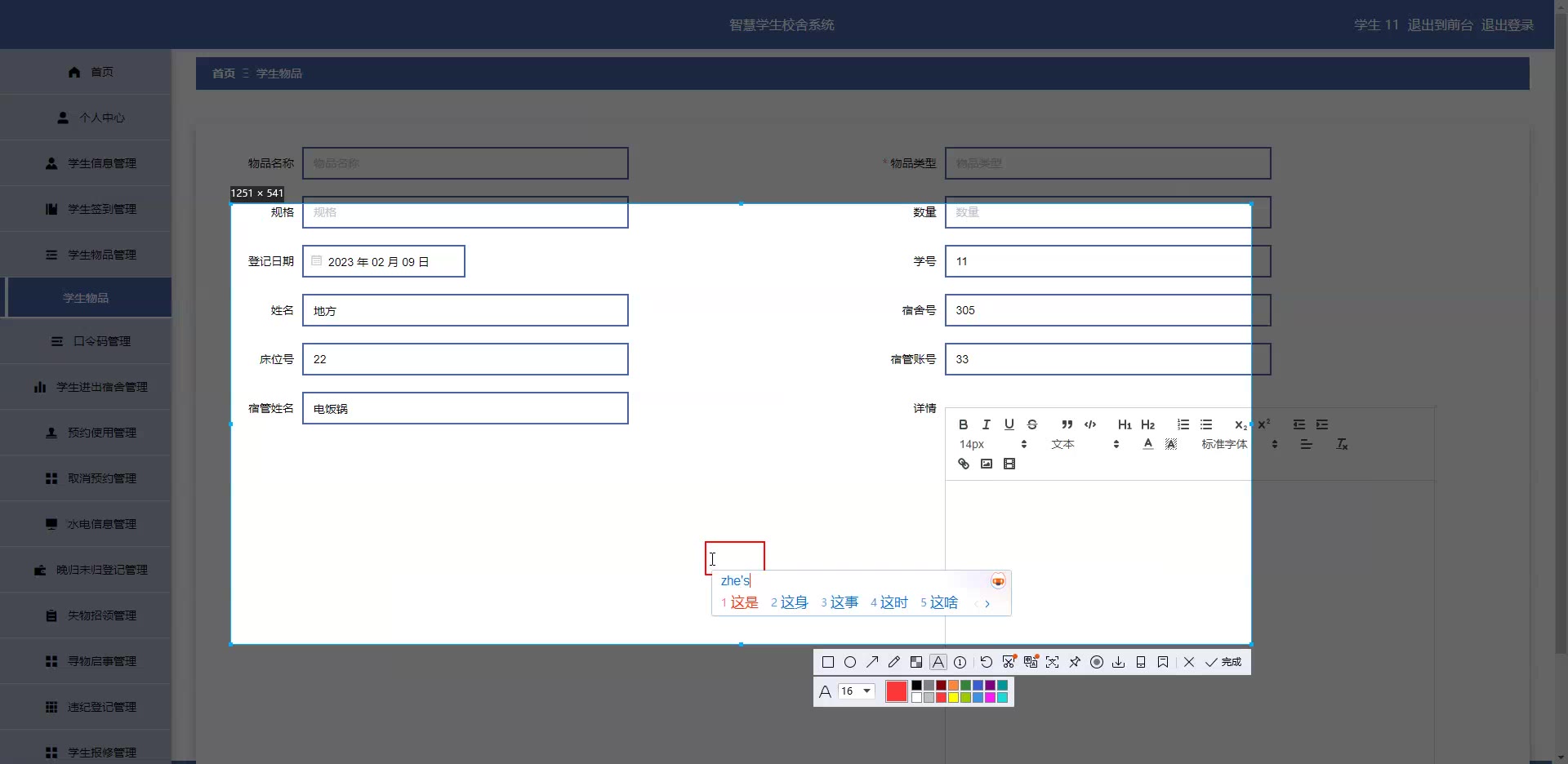The height and width of the screenshot is (764, 1568).
Task: Click the OCR text recognition icon
Action: pos(1053,662)
